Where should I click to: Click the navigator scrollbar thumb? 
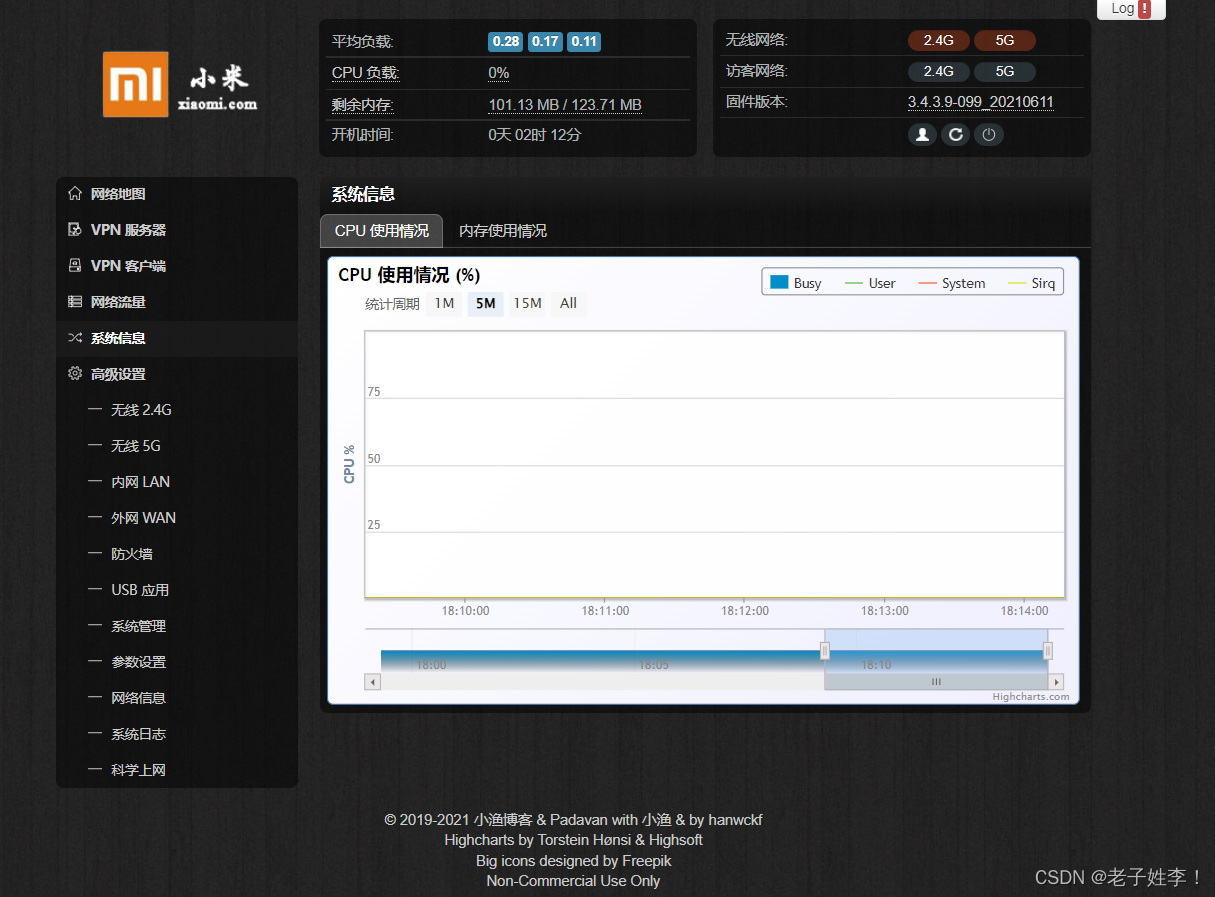[x=936, y=682]
